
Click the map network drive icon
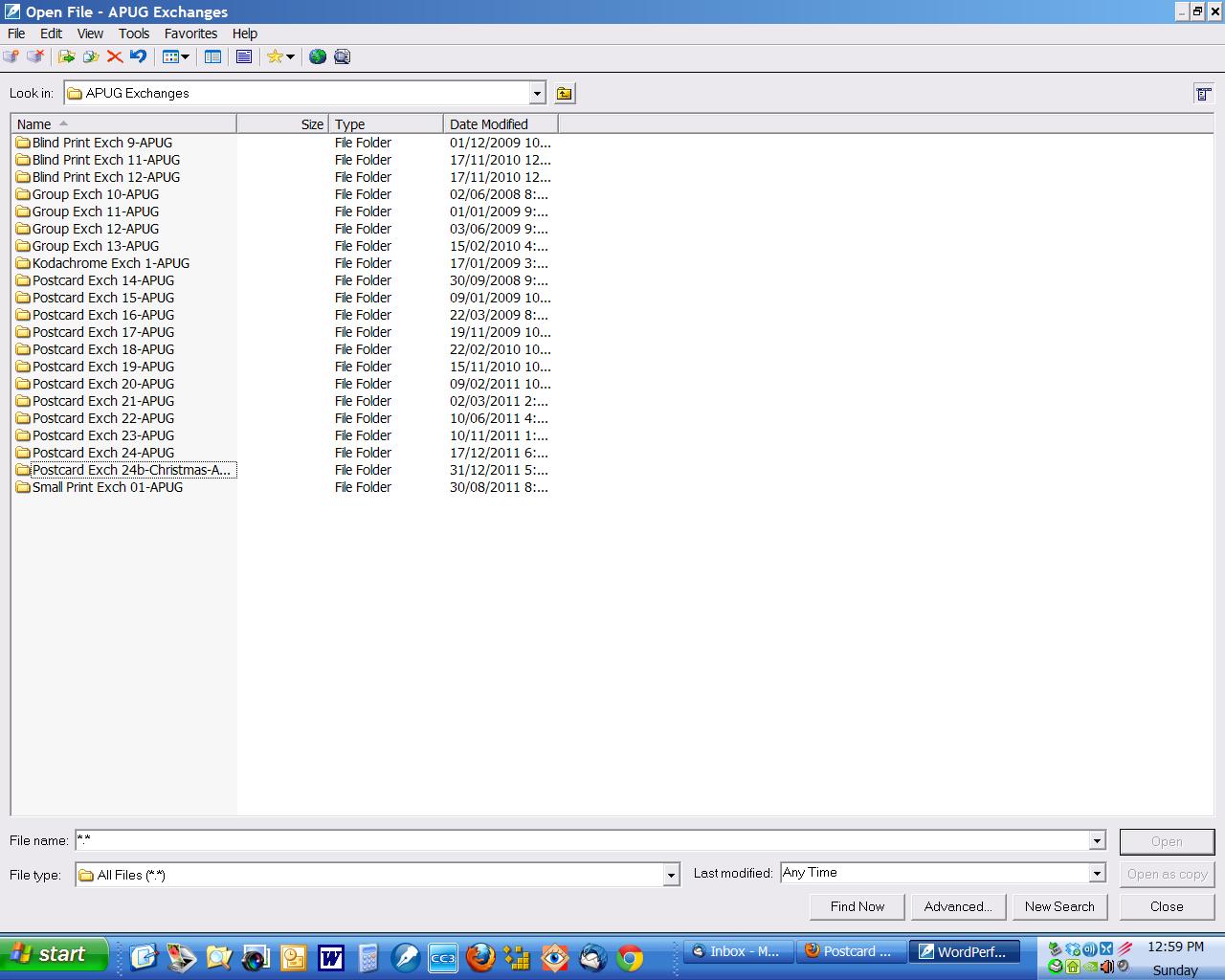[11, 56]
